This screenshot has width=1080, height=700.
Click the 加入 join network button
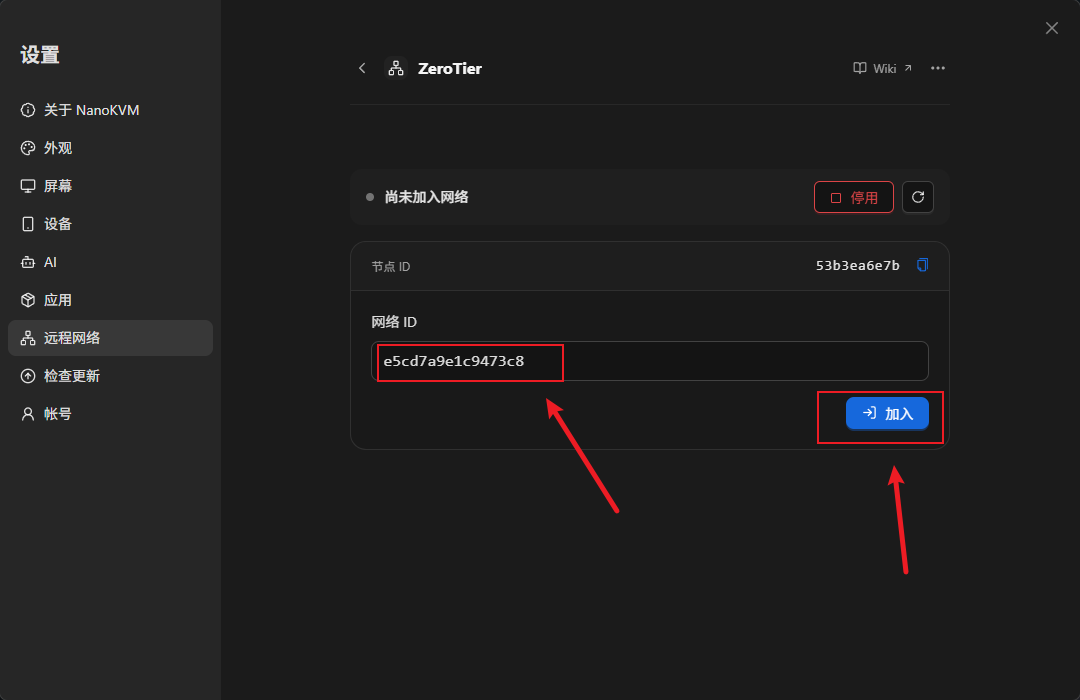887,413
